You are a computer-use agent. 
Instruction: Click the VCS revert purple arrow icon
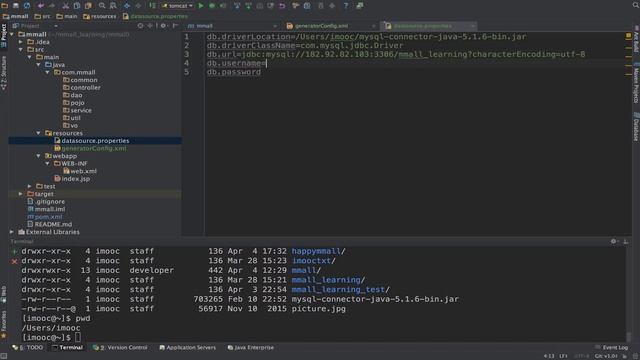point(282,6)
